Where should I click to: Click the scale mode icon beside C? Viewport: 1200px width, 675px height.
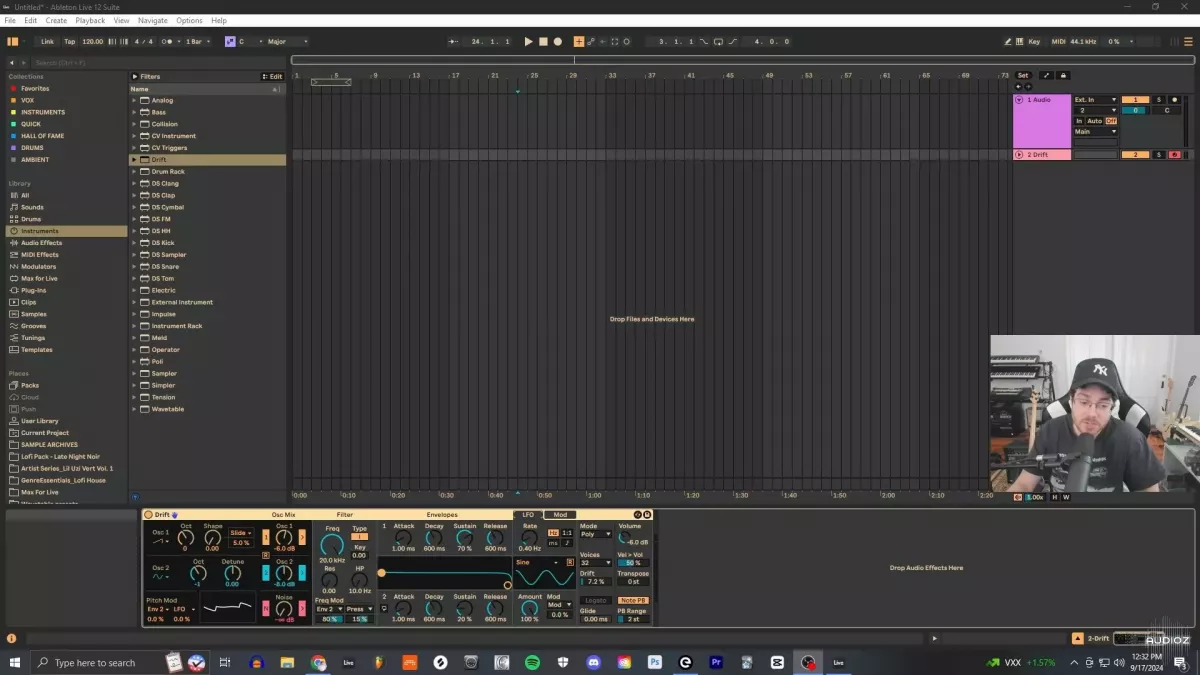tap(230, 42)
